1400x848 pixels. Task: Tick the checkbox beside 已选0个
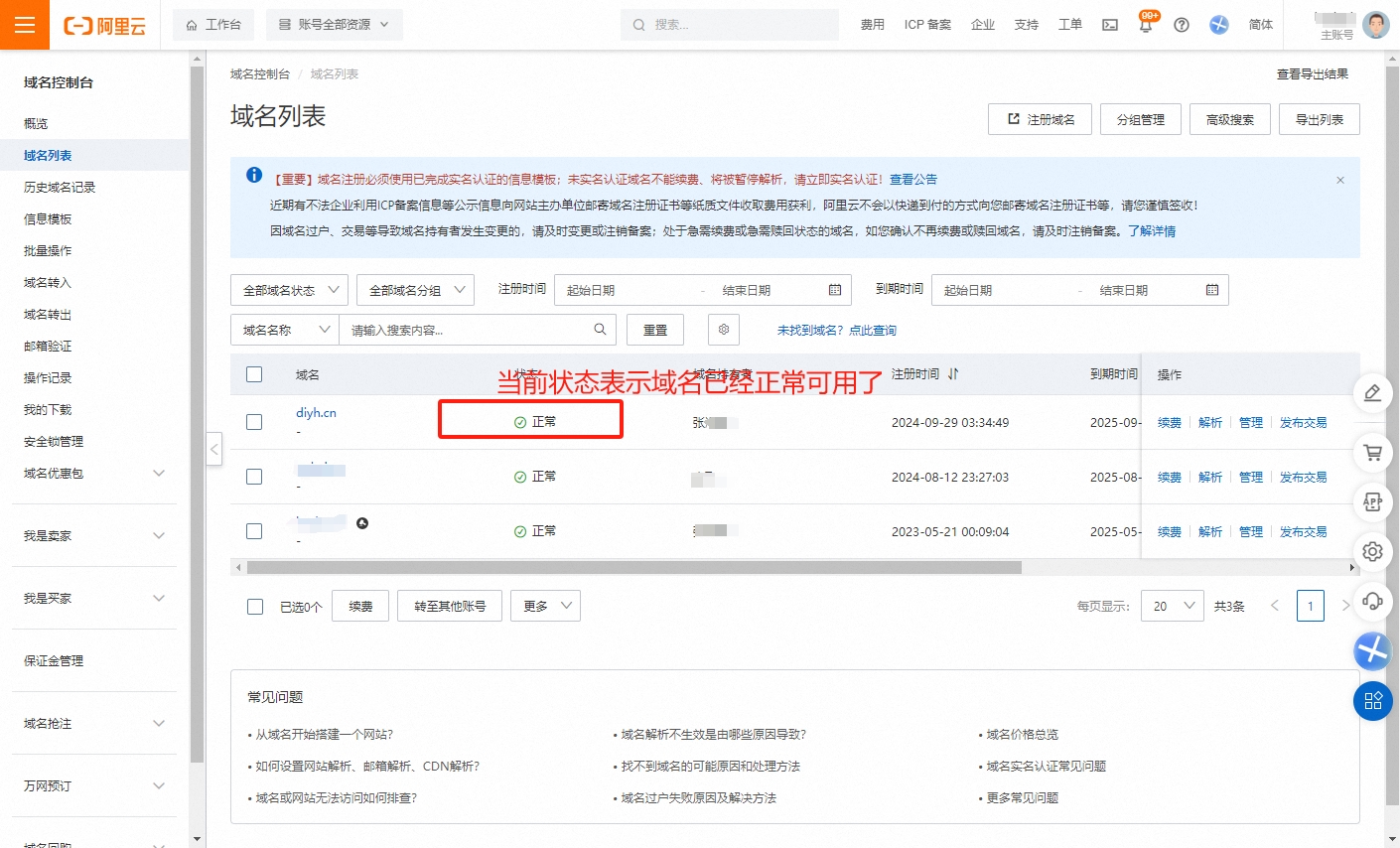pos(254,606)
